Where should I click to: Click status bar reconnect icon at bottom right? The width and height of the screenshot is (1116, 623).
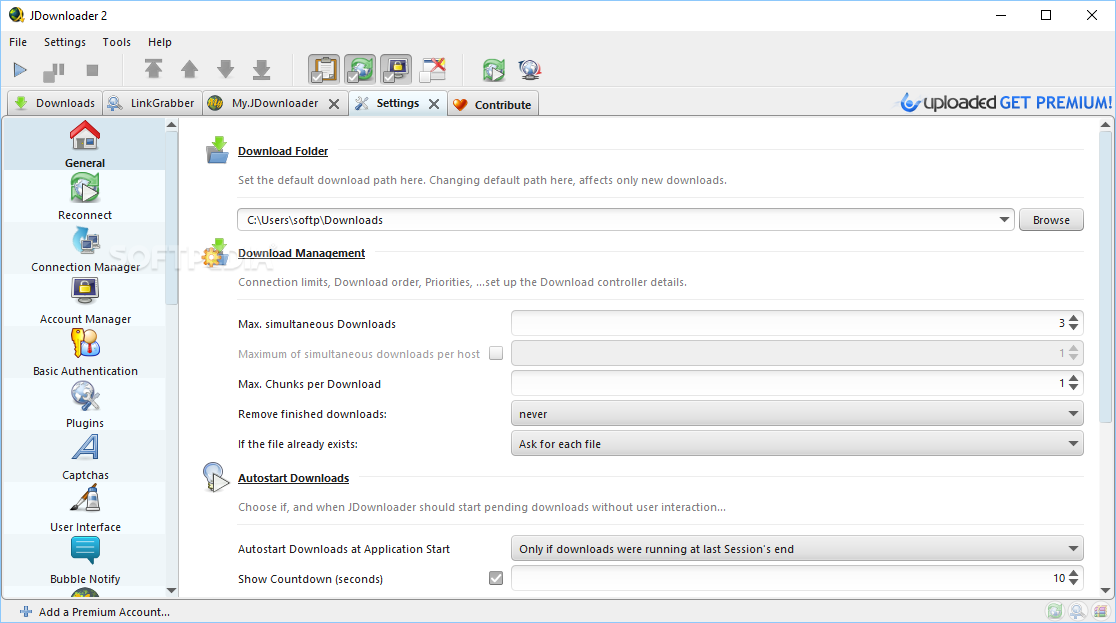1055,611
